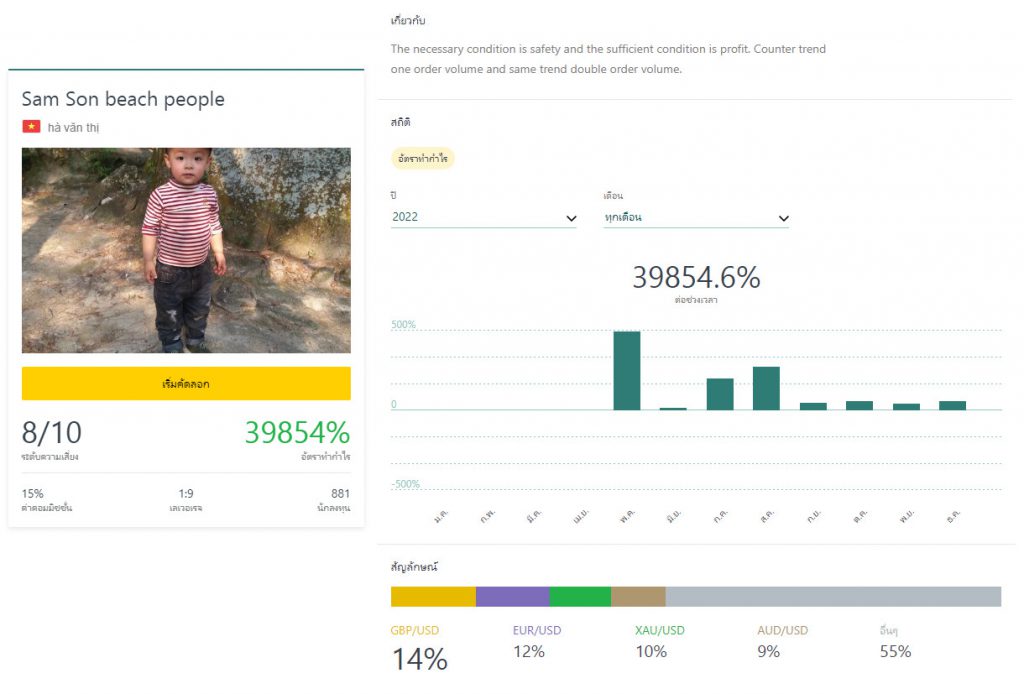Click the Sam Son beach people title
Viewport: 1024px width, 694px height.
coord(123,99)
